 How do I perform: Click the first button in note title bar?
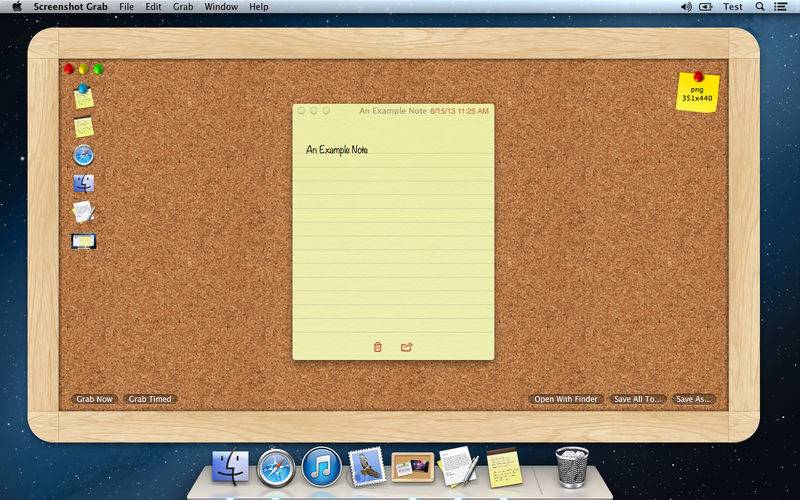[x=301, y=111]
